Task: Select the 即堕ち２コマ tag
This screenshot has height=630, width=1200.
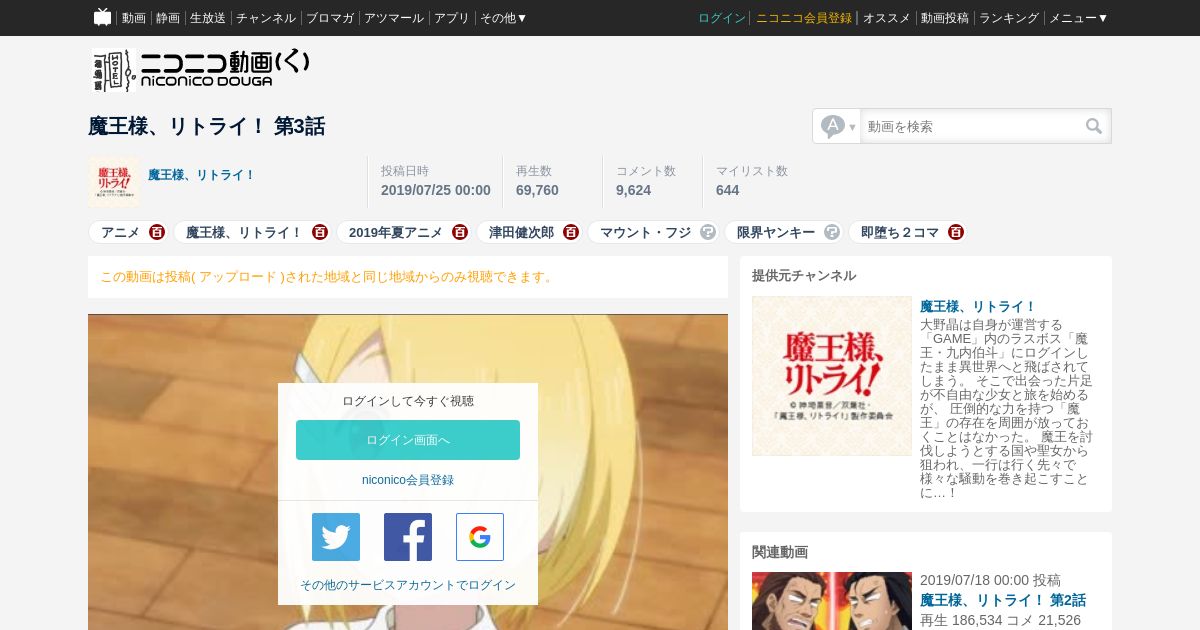Action: pyautogui.click(x=900, y=232)
